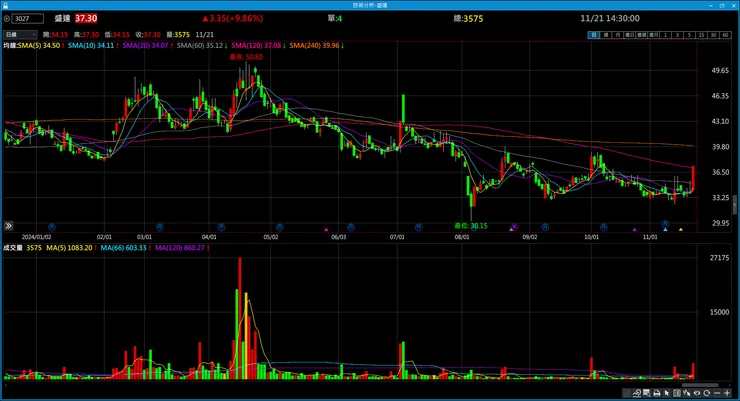Select the 還周 adjusted weekly button
Viewport: 740px width, 401px height.
[x=642, y=35]
